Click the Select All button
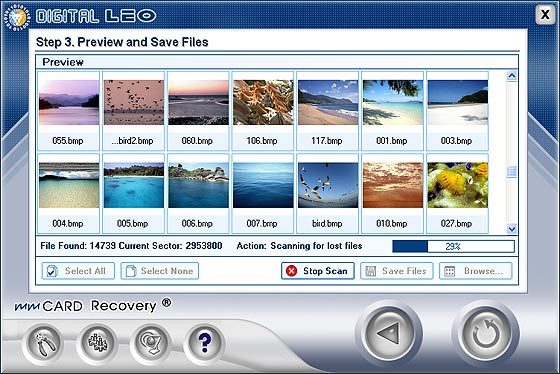Screen dimensions: 560x374 (x=78, y=271)
